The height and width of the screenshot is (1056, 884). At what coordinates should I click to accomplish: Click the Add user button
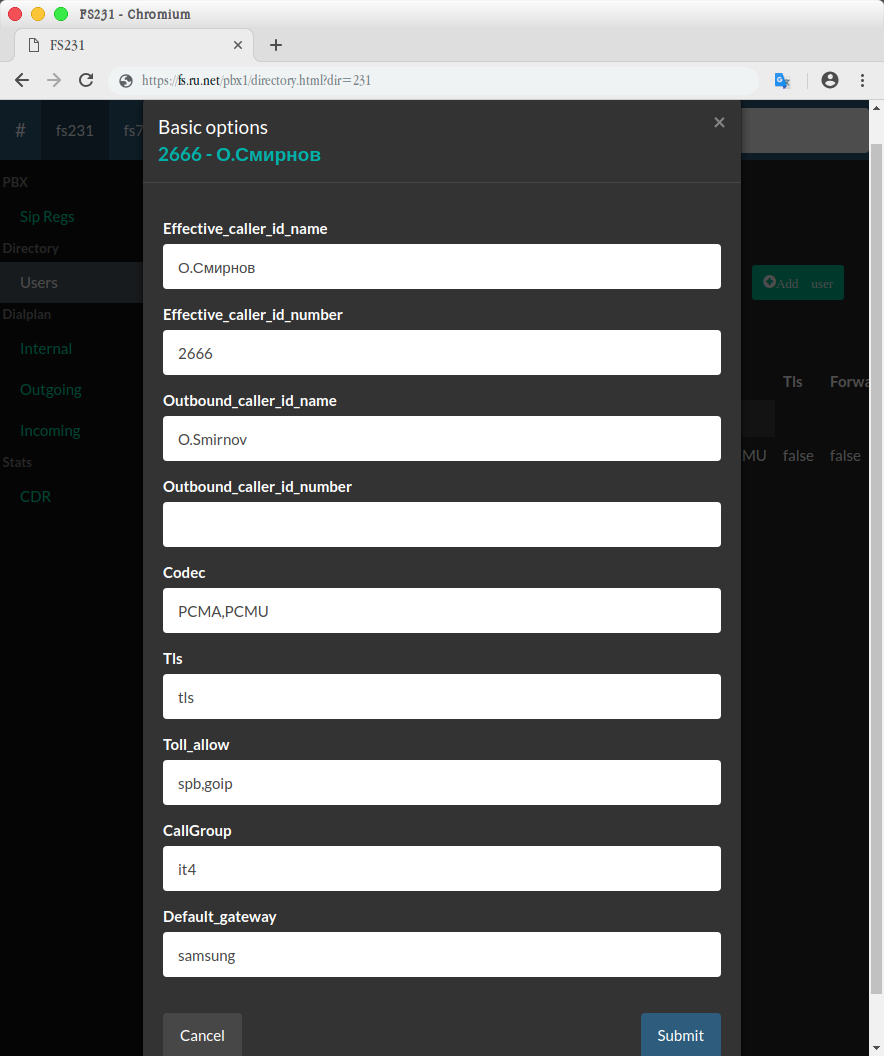(x=798, y=283)
